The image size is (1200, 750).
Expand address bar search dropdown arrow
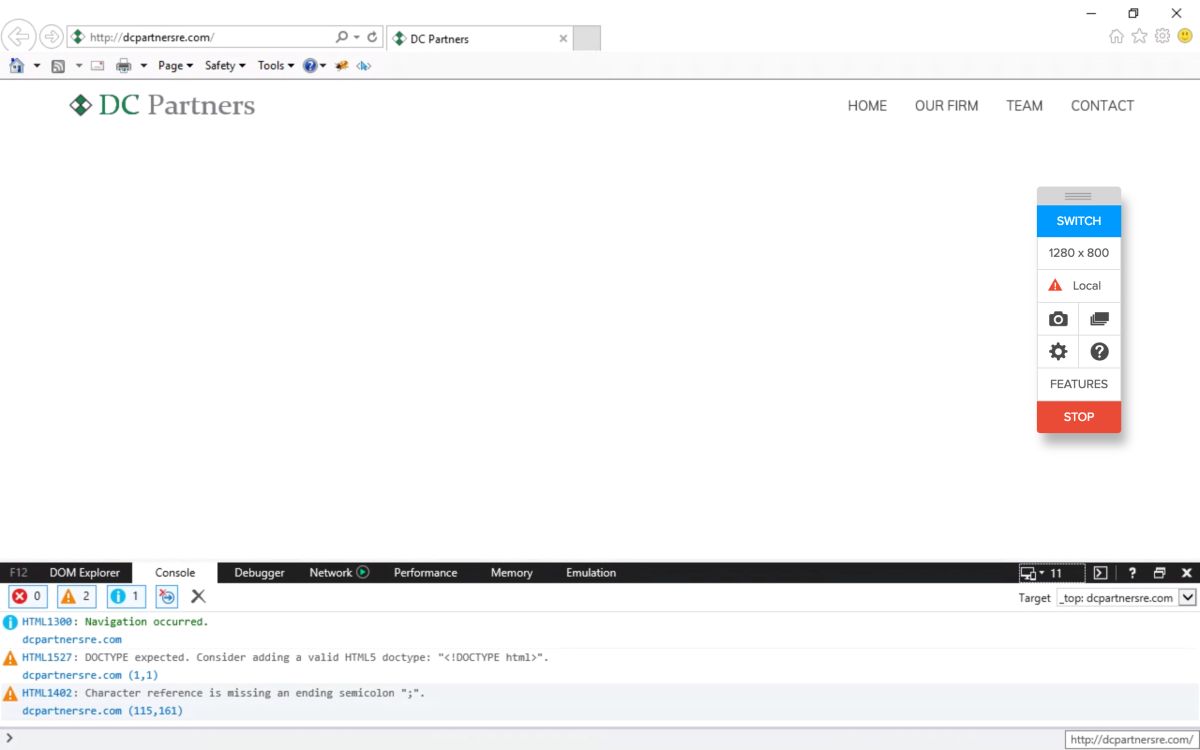tap(356, 37)
